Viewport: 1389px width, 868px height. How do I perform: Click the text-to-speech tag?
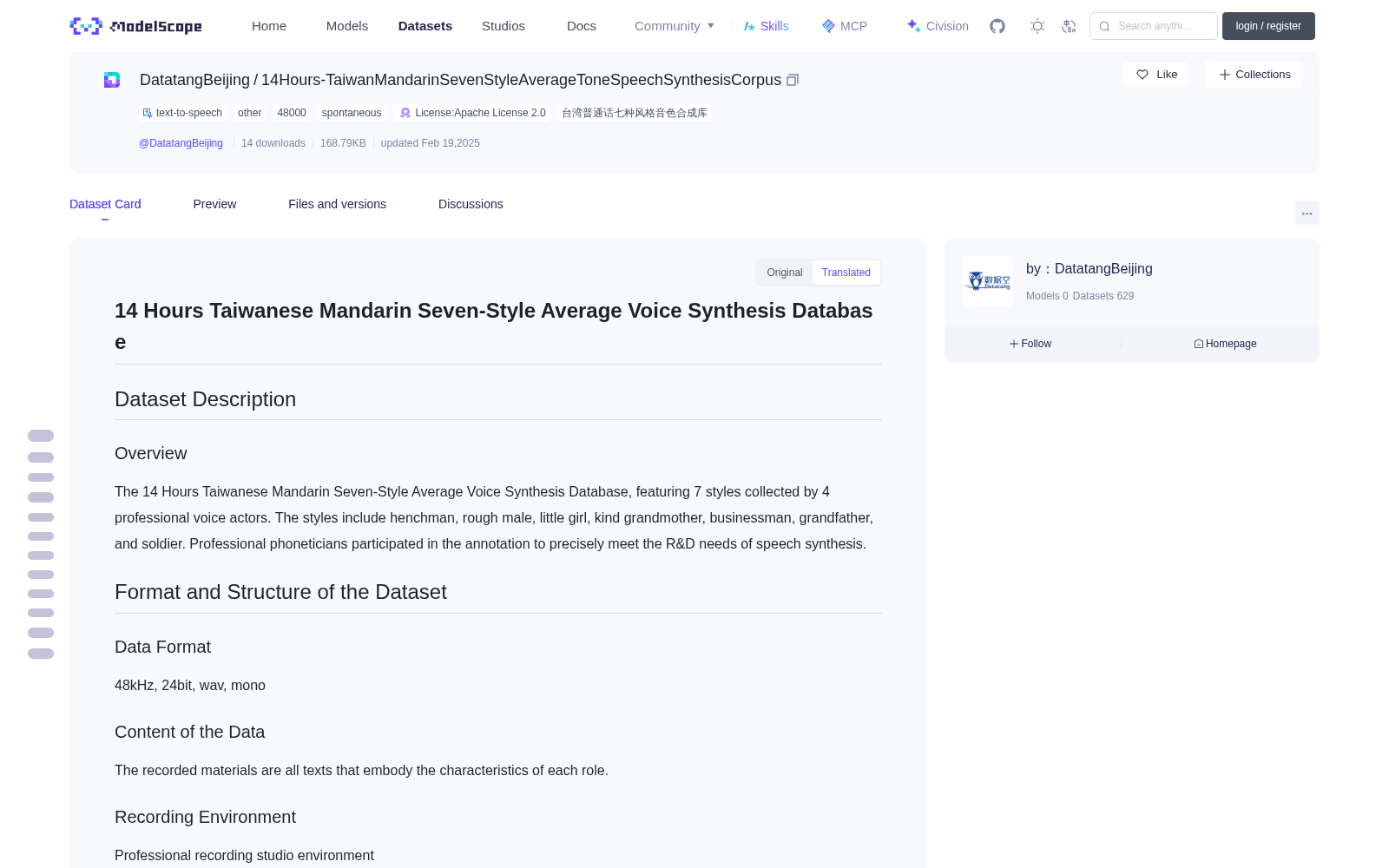(182, 113)
